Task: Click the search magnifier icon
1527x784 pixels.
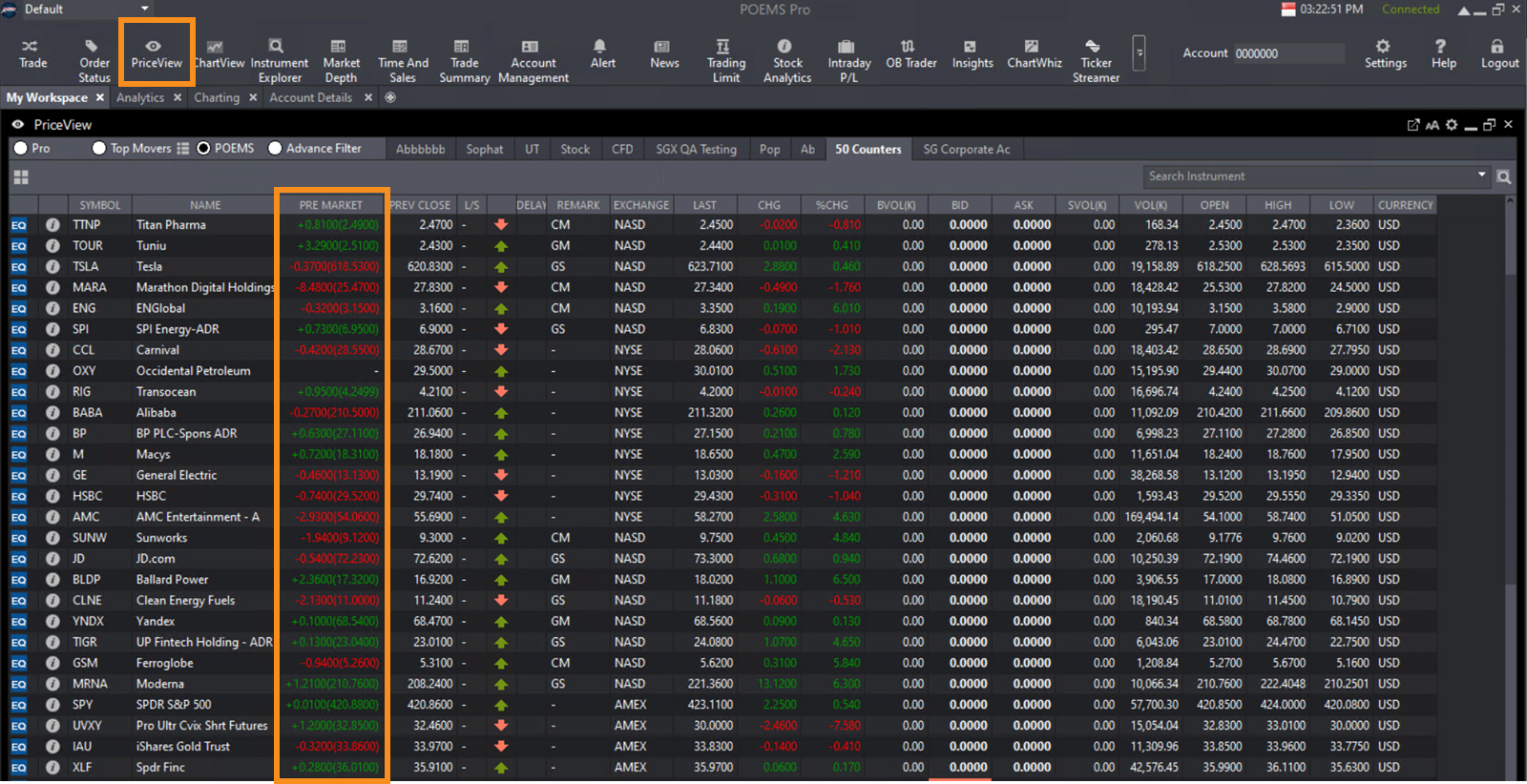Action: point(1503,176)
